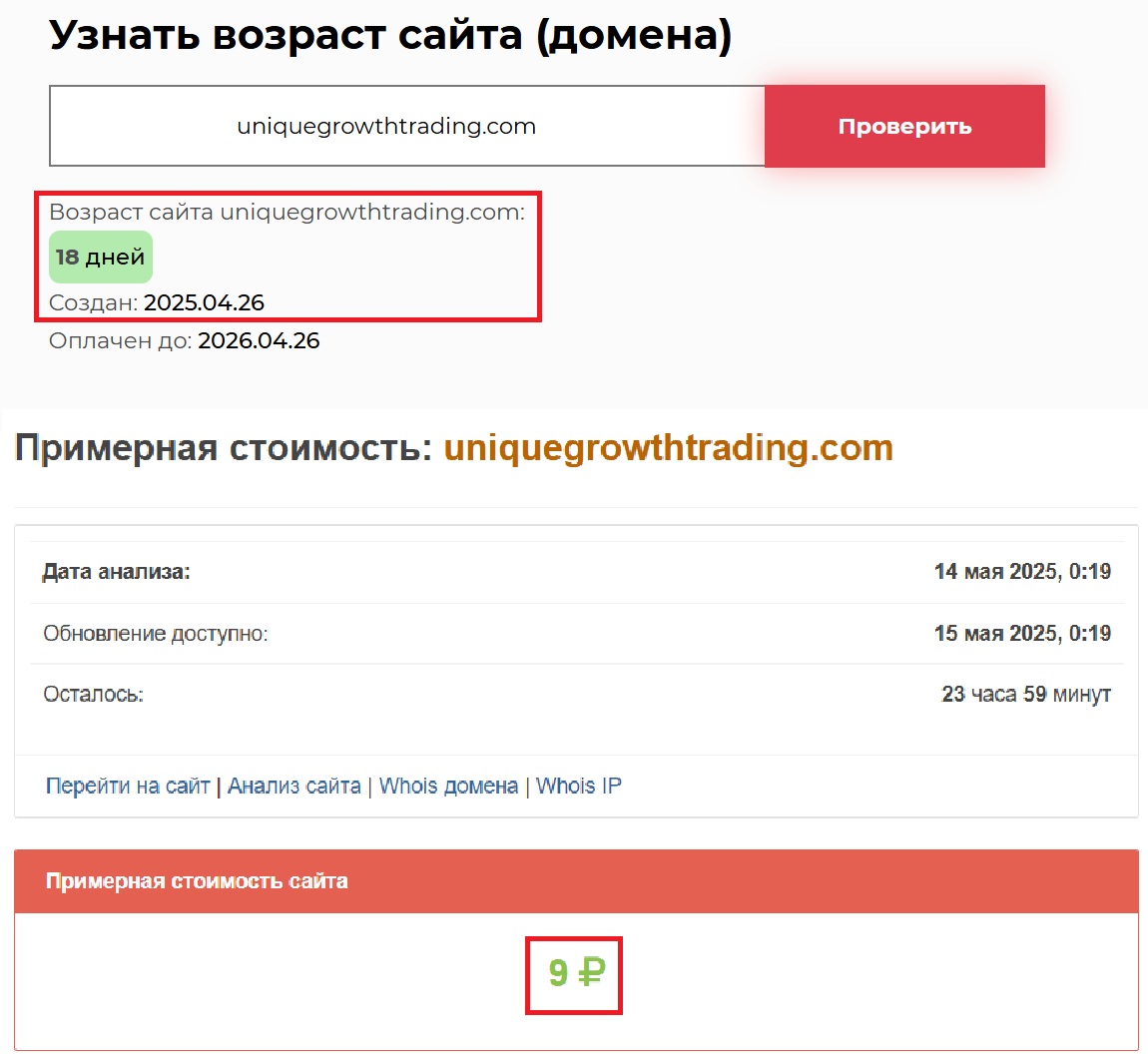
Task: Click the orange uniquegrowthtrading.com heading domain
Action: pos(668,448)
